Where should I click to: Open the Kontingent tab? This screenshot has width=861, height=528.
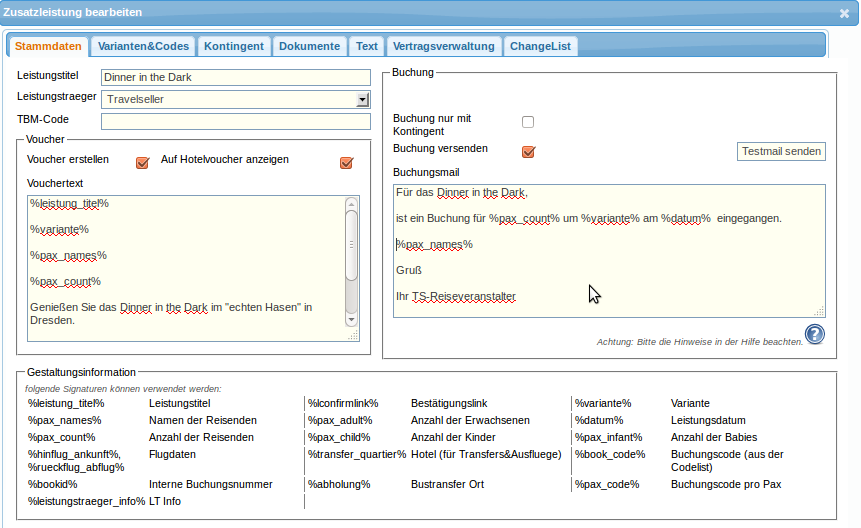click(x=233, y=46)
